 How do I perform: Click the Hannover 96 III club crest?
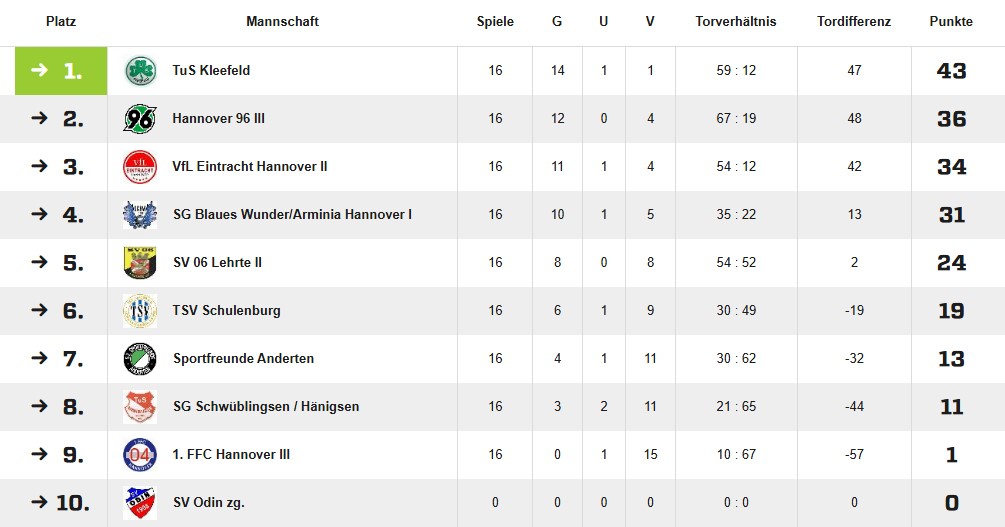(140, 119)
